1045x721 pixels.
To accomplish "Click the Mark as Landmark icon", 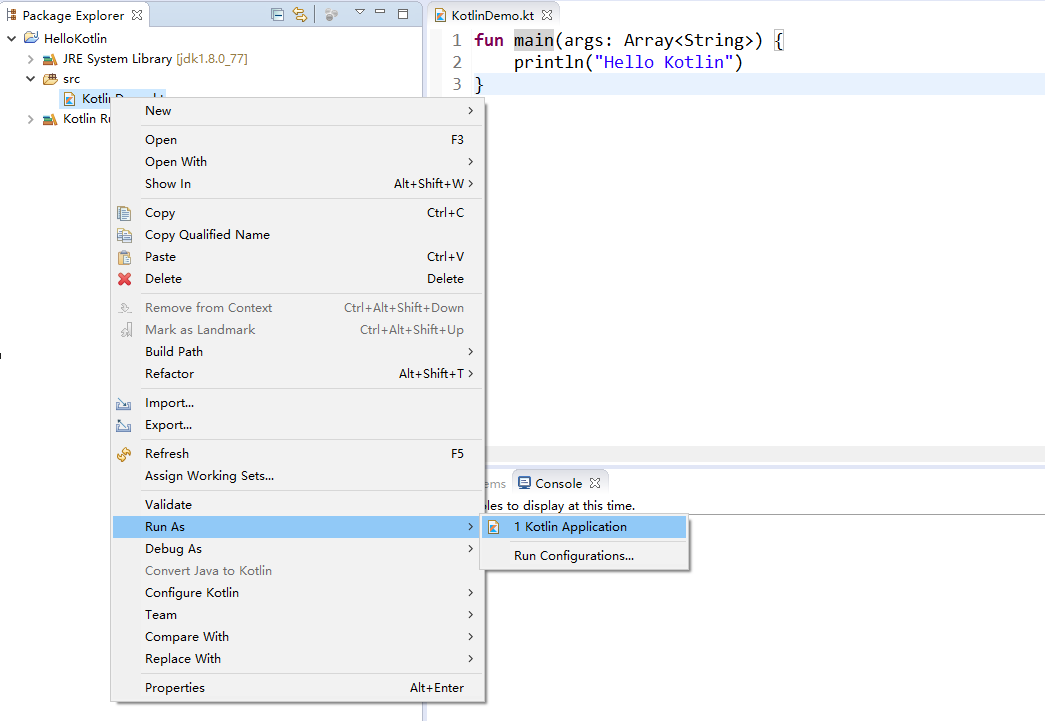I will click(x=125, y=330).
